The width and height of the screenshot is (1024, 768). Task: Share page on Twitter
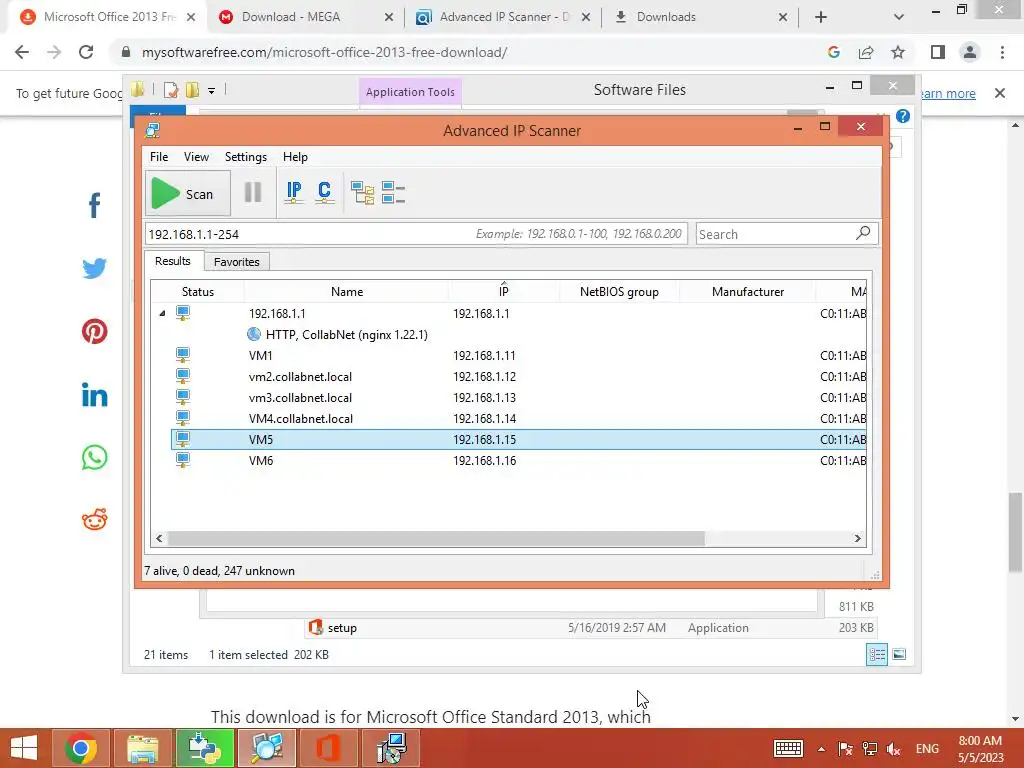[95, 268]
